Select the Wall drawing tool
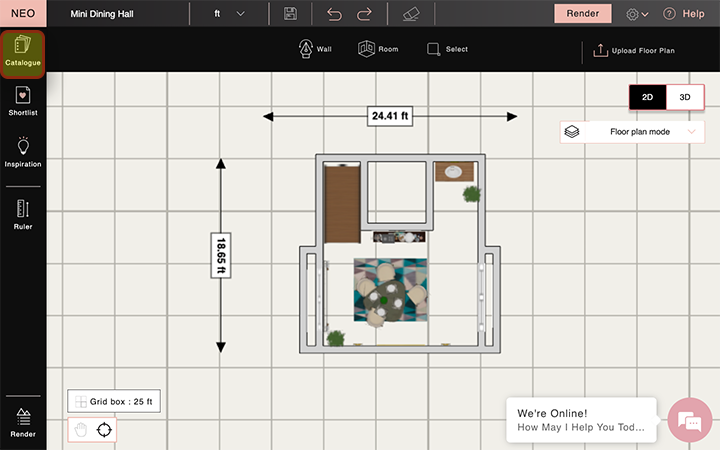The height and width of the screenshot is (450, 720). 315,49
